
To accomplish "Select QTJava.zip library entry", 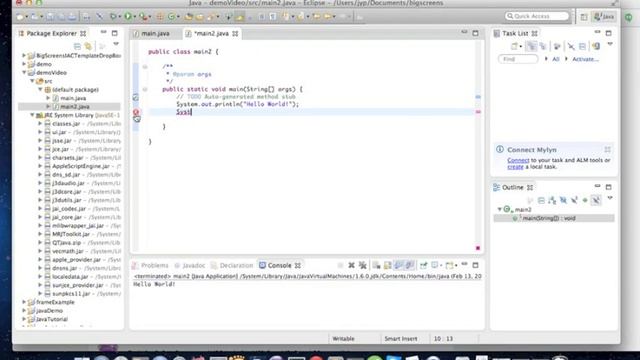I will 67,242.
